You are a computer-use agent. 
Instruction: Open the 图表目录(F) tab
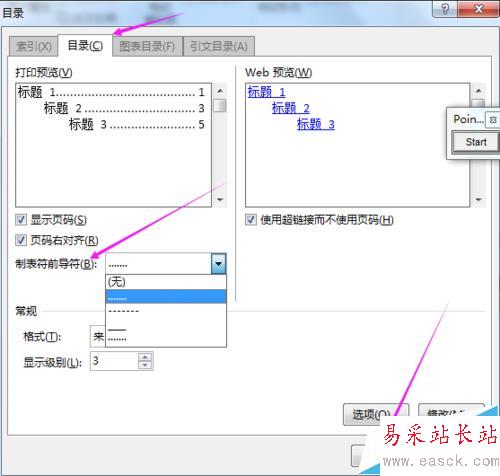[147, 46]
